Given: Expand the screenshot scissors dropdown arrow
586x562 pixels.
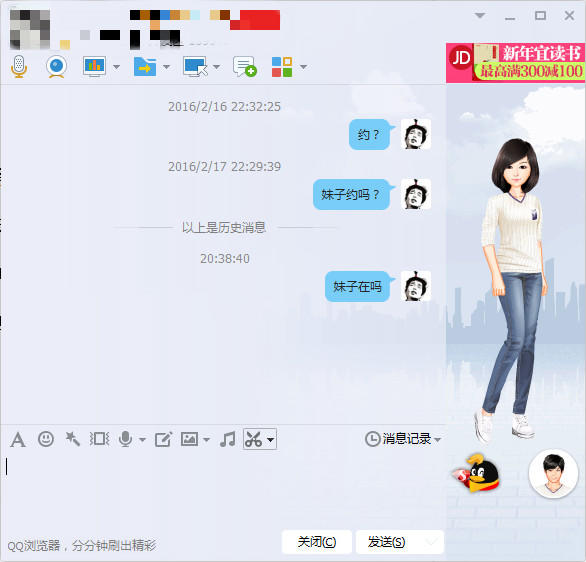Looking at the screenshot, I should click(x=271, y=439).
